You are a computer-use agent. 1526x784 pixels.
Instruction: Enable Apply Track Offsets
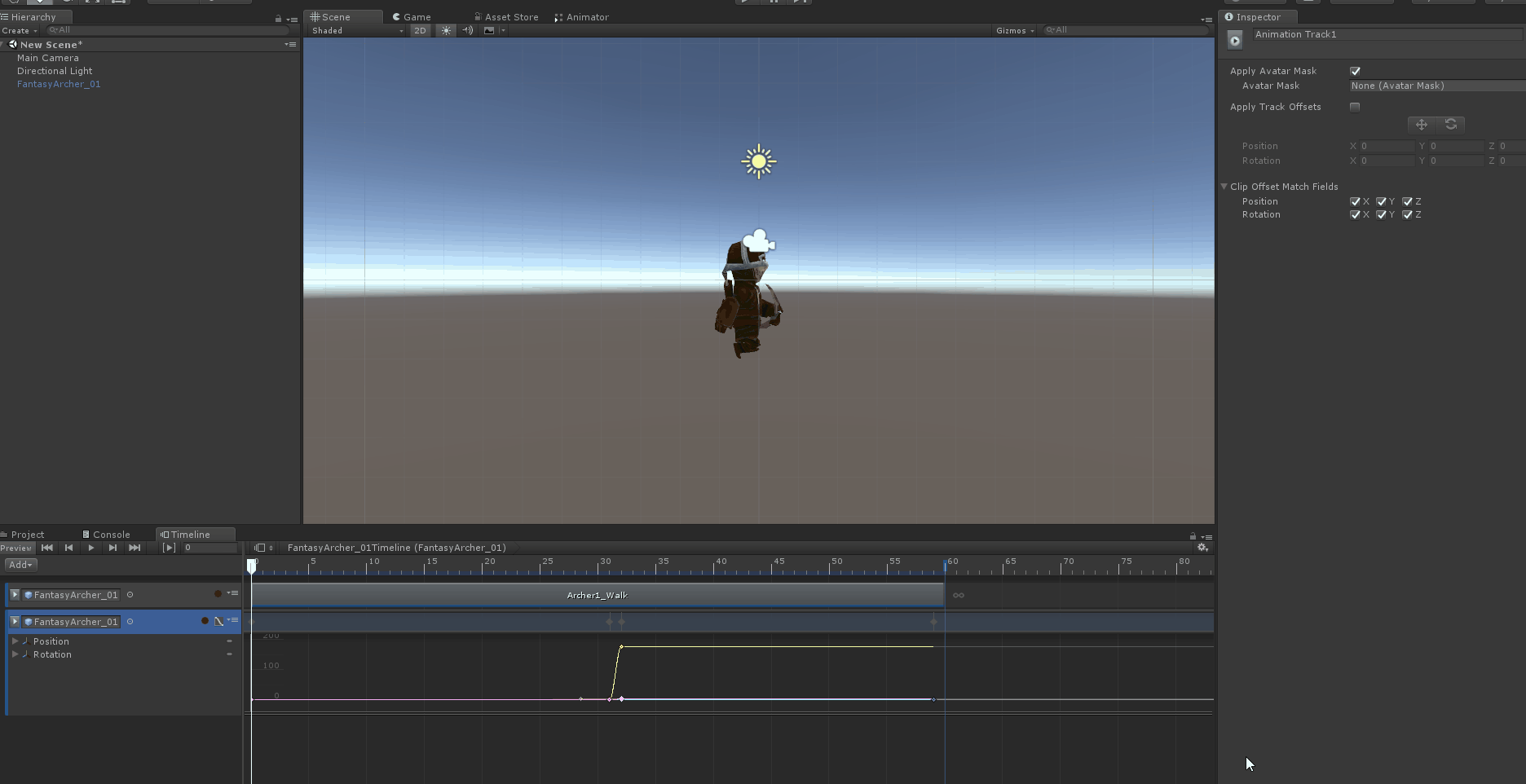click(1355, 107)
